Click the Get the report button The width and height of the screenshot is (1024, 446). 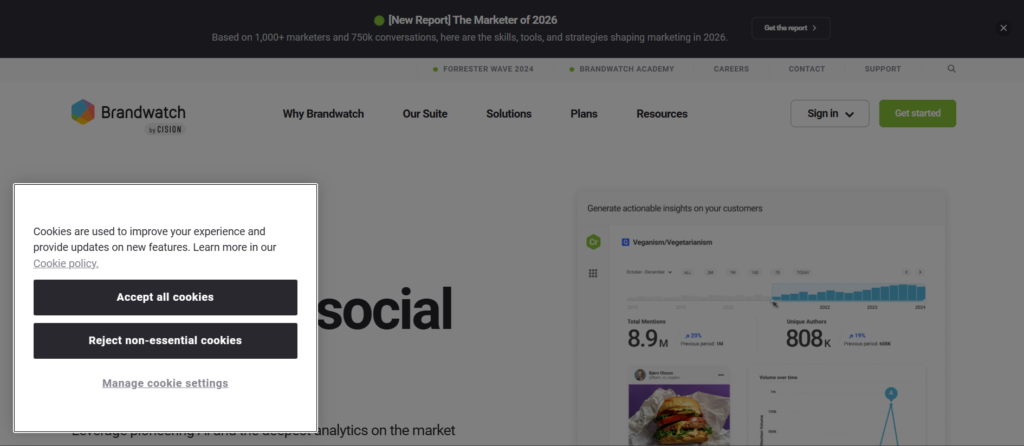point(790,28)
